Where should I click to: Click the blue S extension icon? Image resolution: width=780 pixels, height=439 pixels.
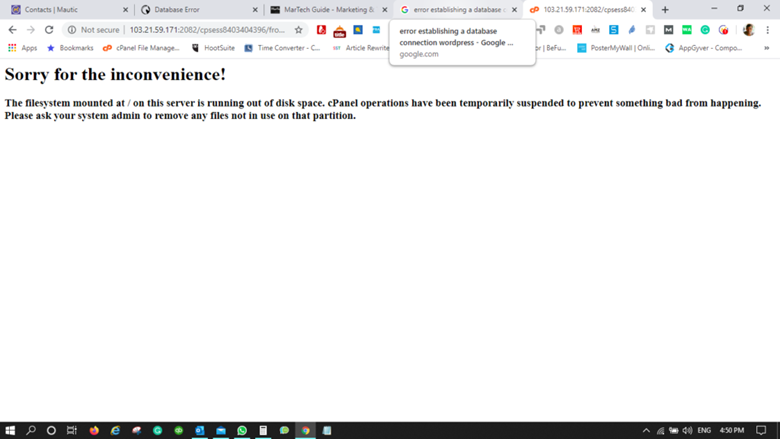[613, 30]
